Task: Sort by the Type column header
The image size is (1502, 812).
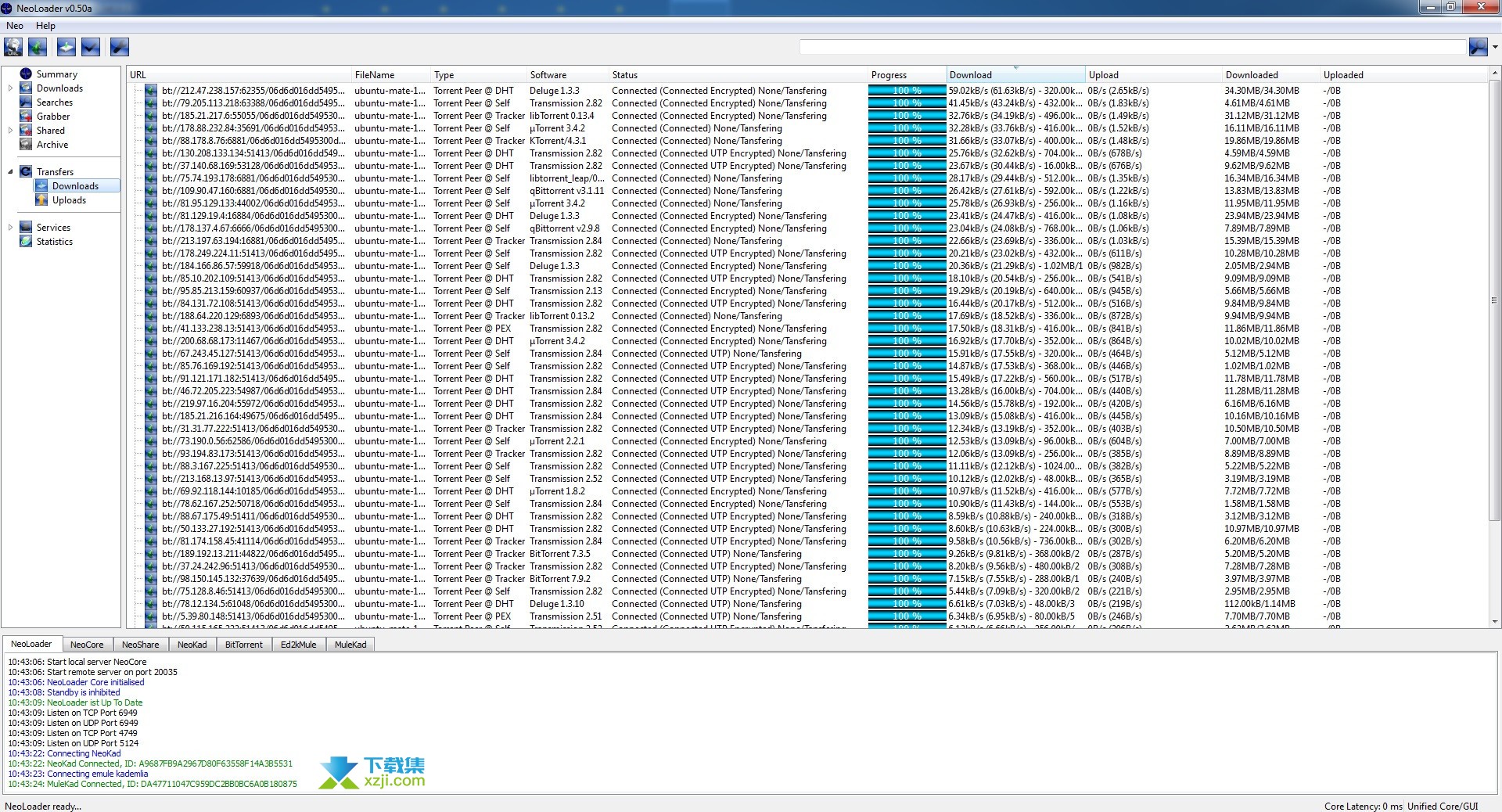Action: pyautogui.click(x=479, y=75)
